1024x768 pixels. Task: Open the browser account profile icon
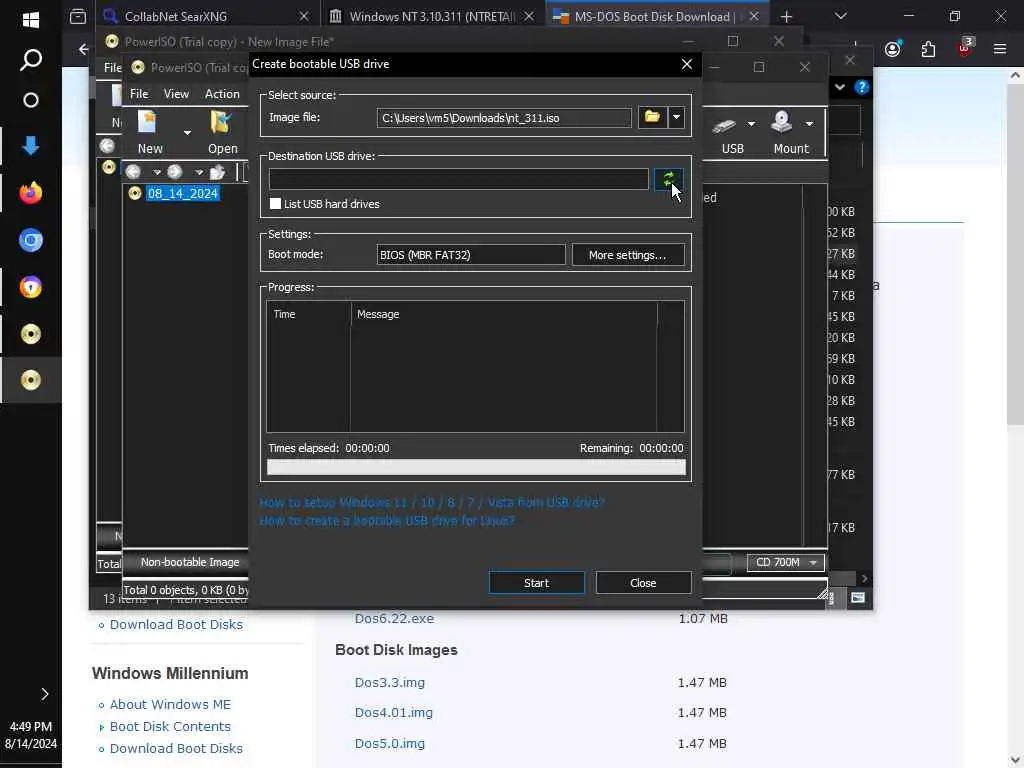coord(893,49)
